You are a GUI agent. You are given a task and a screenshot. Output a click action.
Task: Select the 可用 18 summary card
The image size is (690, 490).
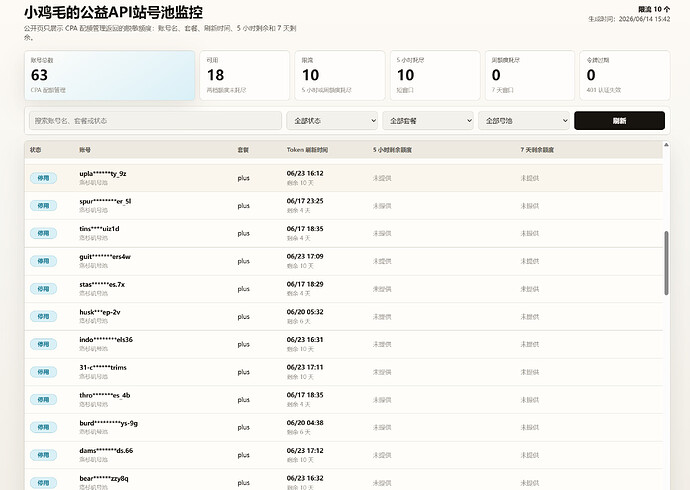[x=245, y=75]
